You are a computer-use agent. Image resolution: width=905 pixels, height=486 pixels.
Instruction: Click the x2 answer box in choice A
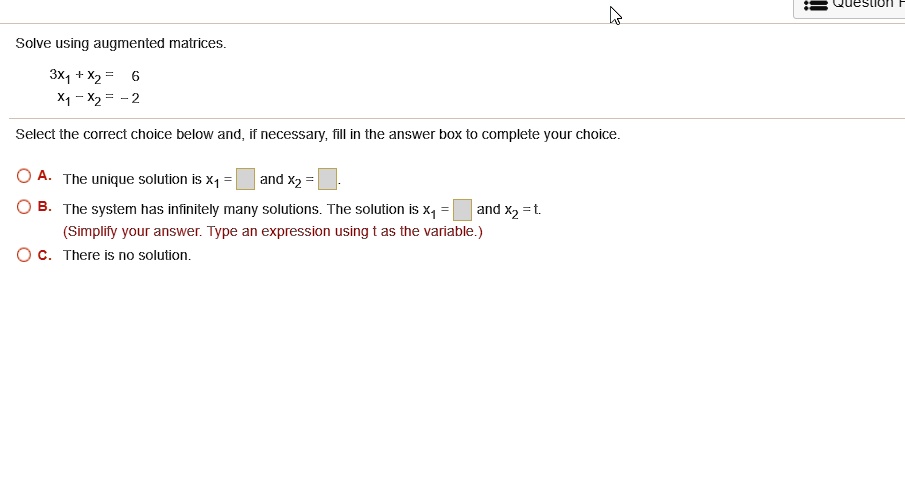click(x=327, y=180)
